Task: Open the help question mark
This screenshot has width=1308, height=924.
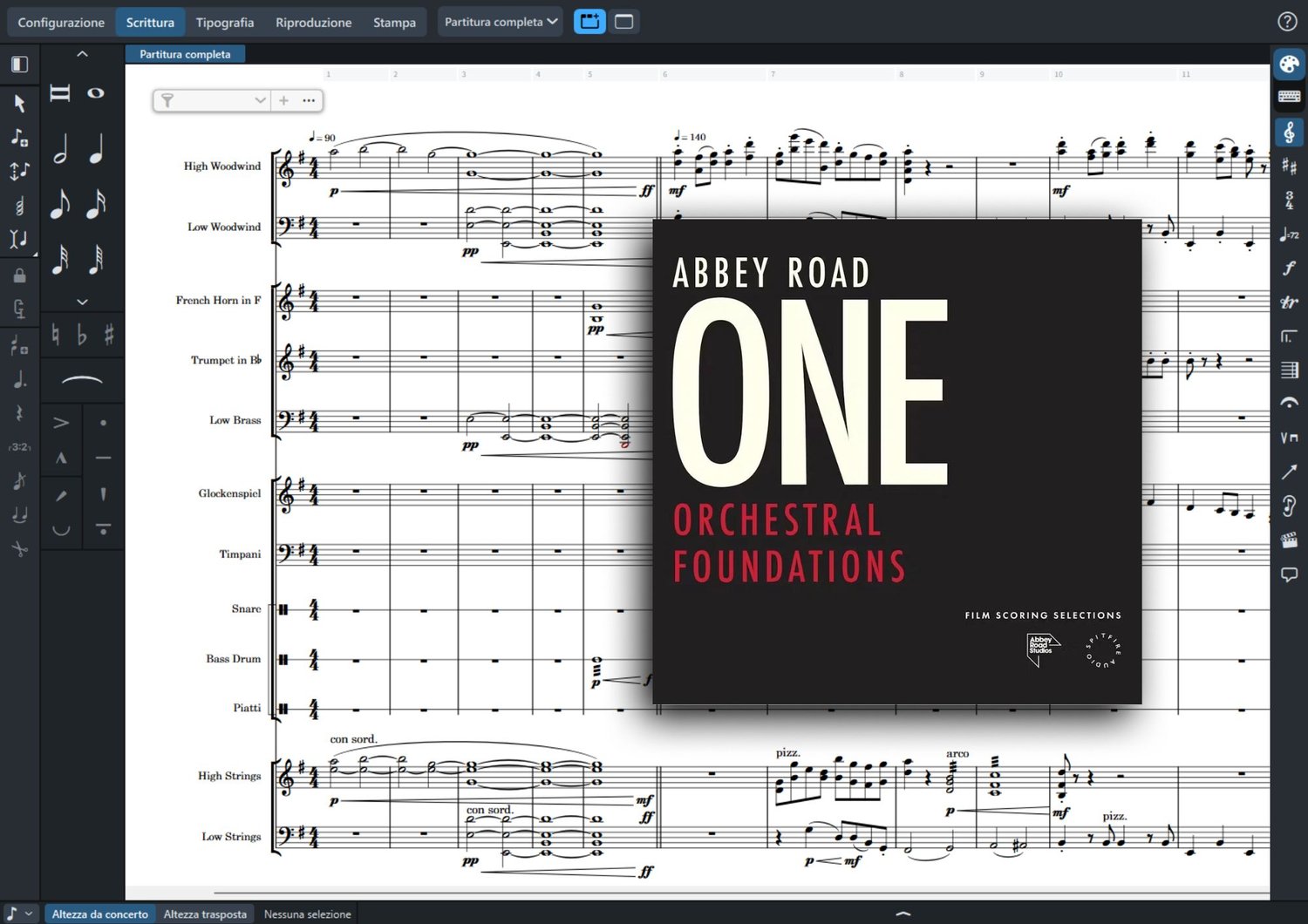Action: pos(1287,22)
